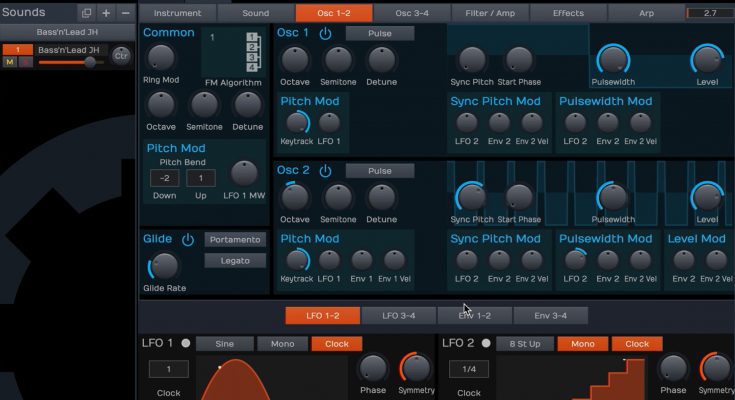Image resolution: width=735 pixels, height=400 pixels.
Task: Open the Env 3-4 tab
Action: pos(550,316)
